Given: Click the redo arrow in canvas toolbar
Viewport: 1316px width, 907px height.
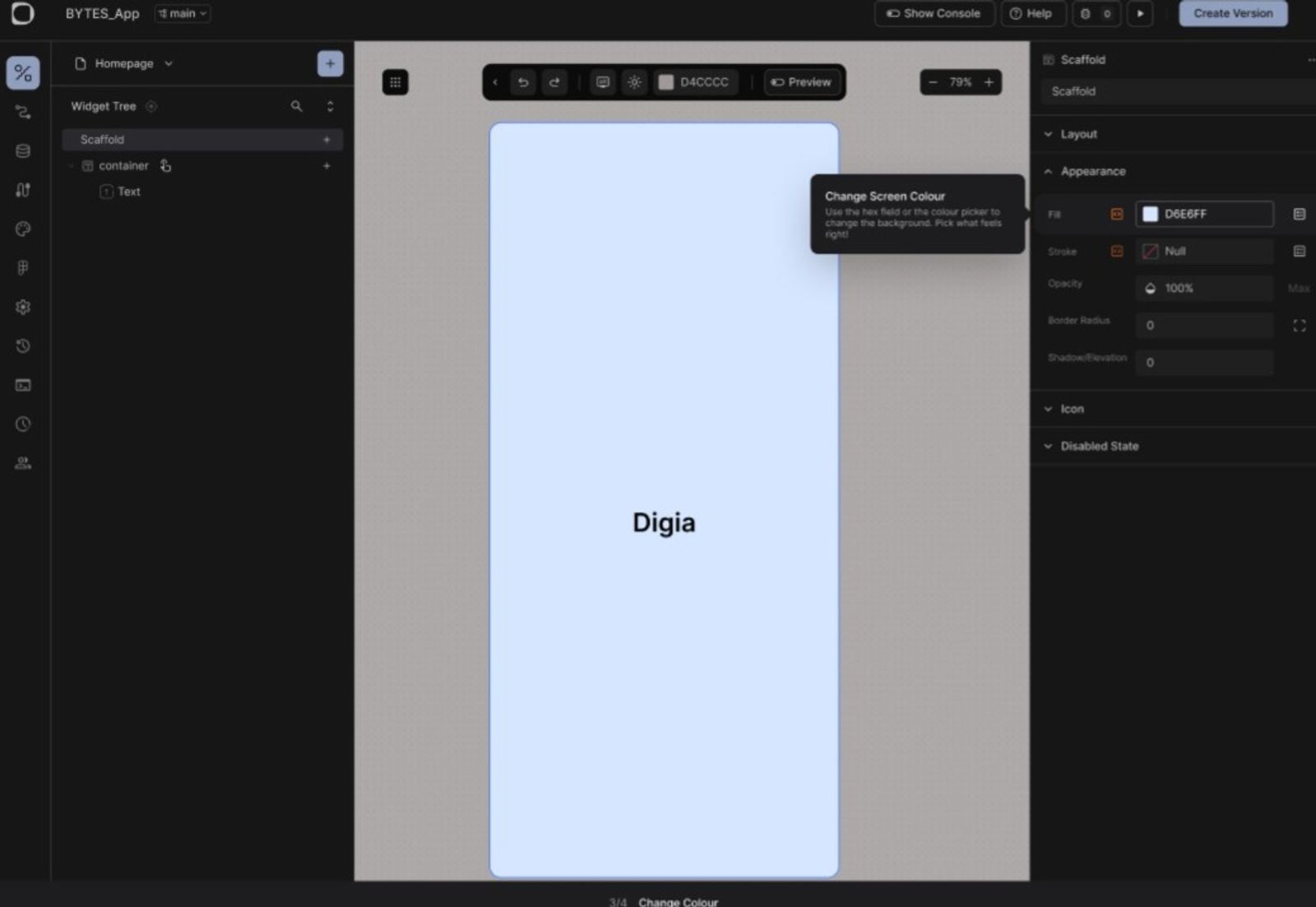Looking at the screenshot, I should click(554, 82).
